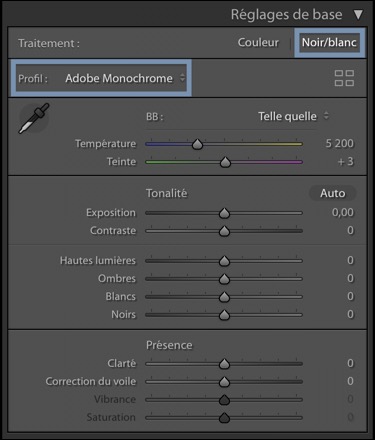This screenshot has width=375, height=440.
Task: Click the Correction du voile slider handle
Action: 224,382
